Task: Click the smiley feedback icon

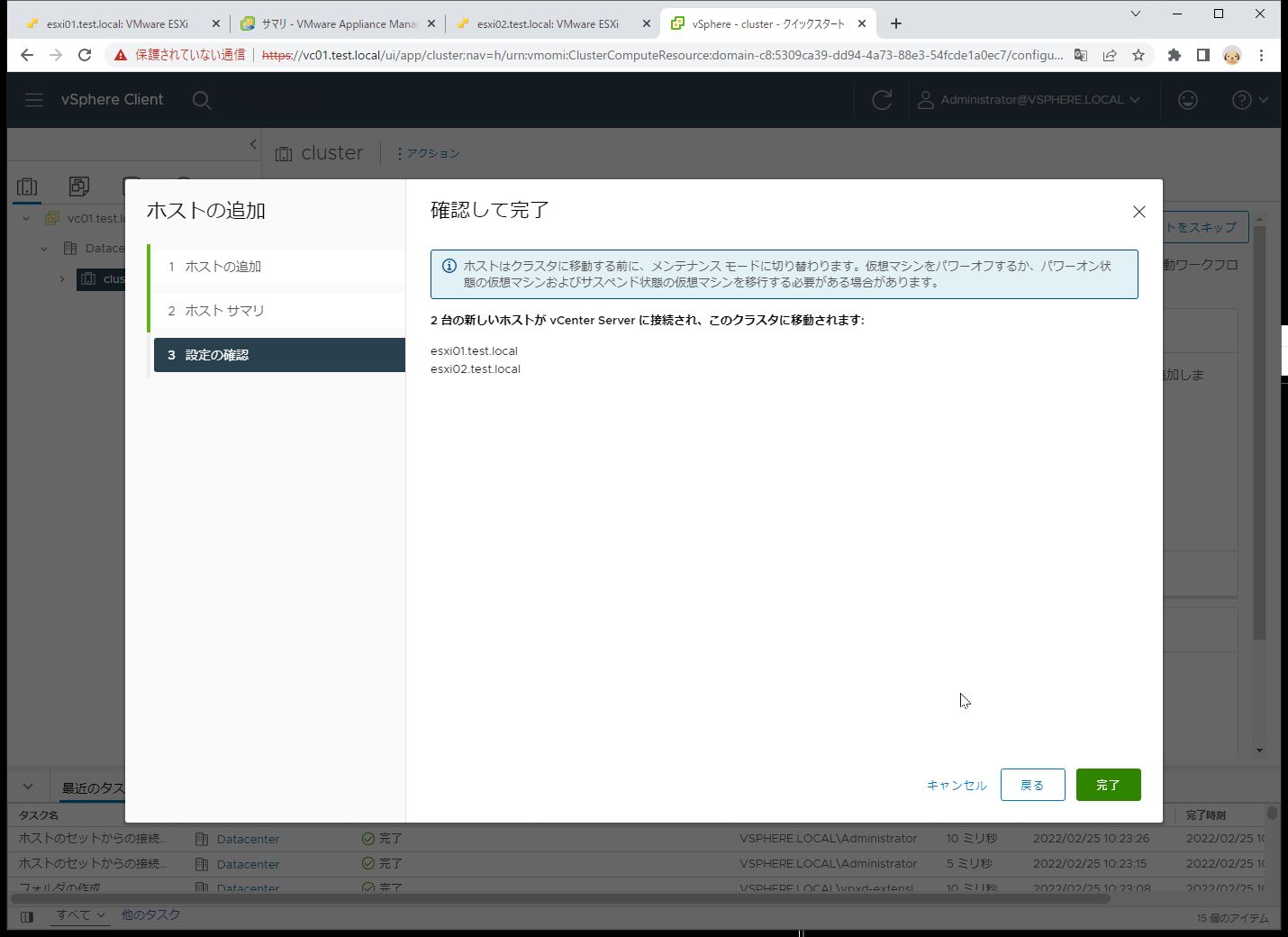Action: pyautogui.click(x=1188, y=100)
